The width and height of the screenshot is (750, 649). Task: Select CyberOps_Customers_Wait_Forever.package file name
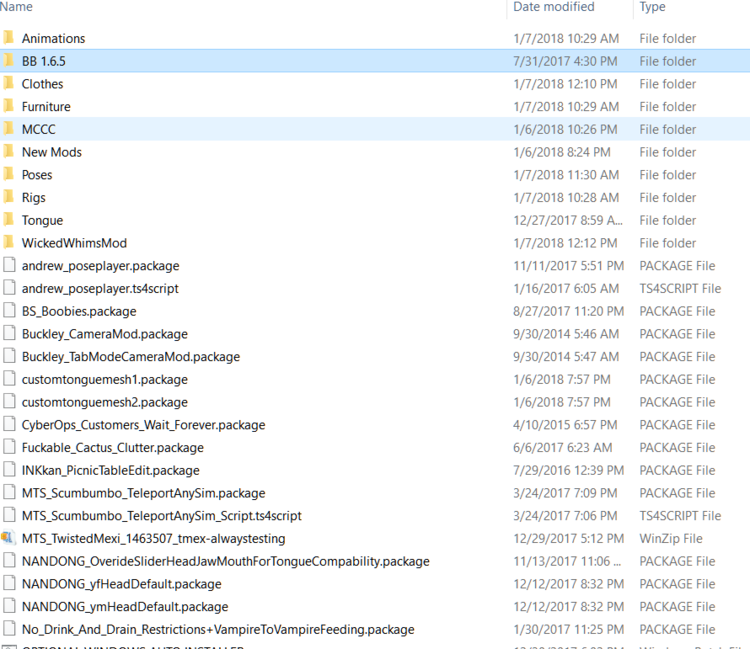click(143, 425)
